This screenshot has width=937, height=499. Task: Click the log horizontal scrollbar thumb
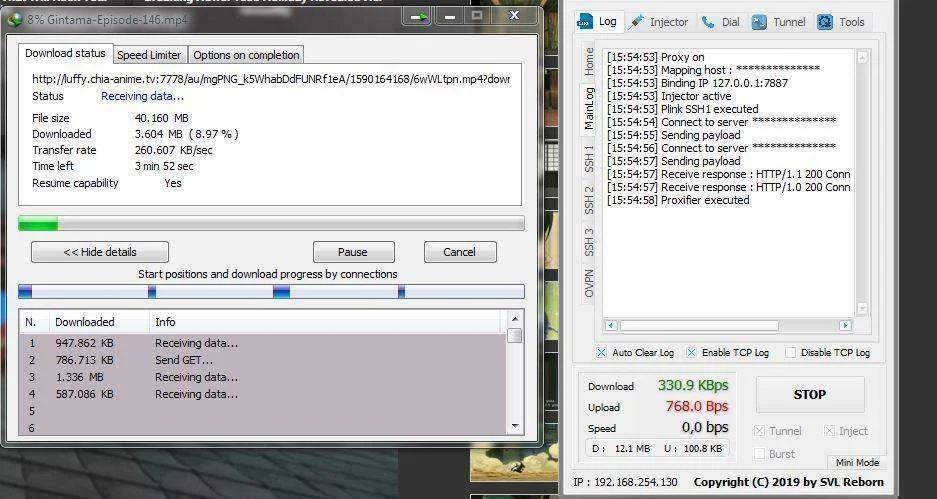coord(699,326)
